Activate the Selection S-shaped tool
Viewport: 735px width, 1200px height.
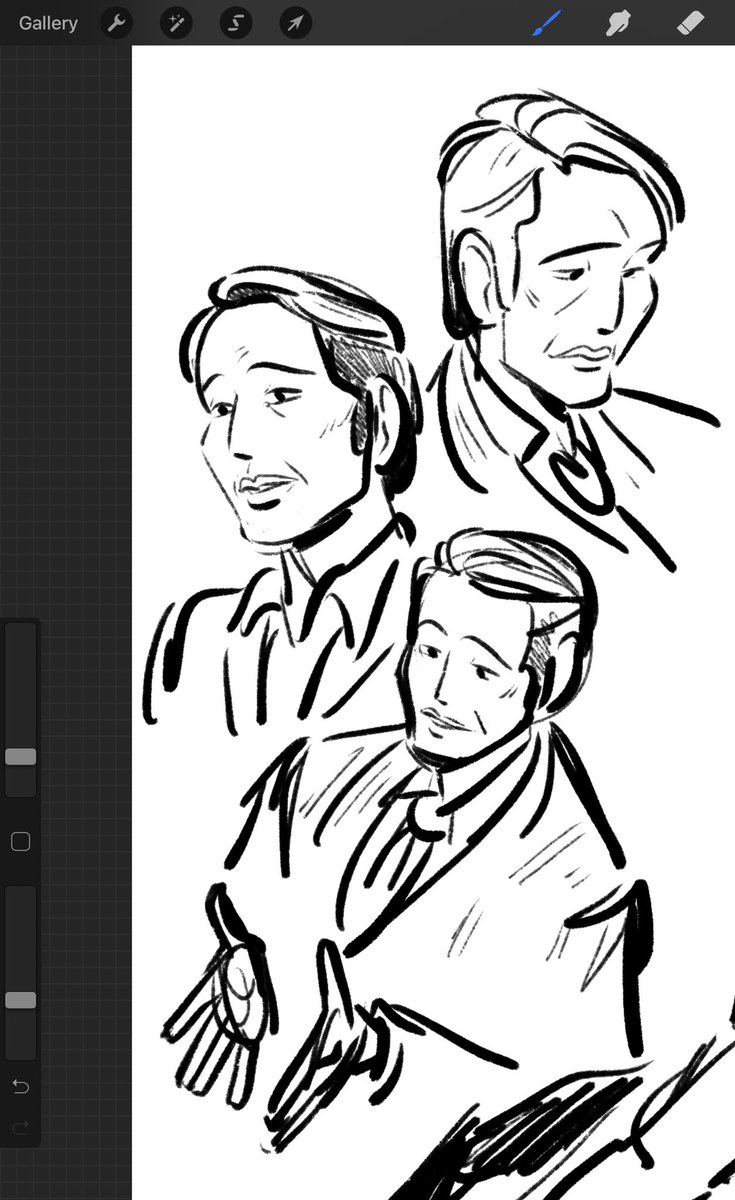pos(236,23)
